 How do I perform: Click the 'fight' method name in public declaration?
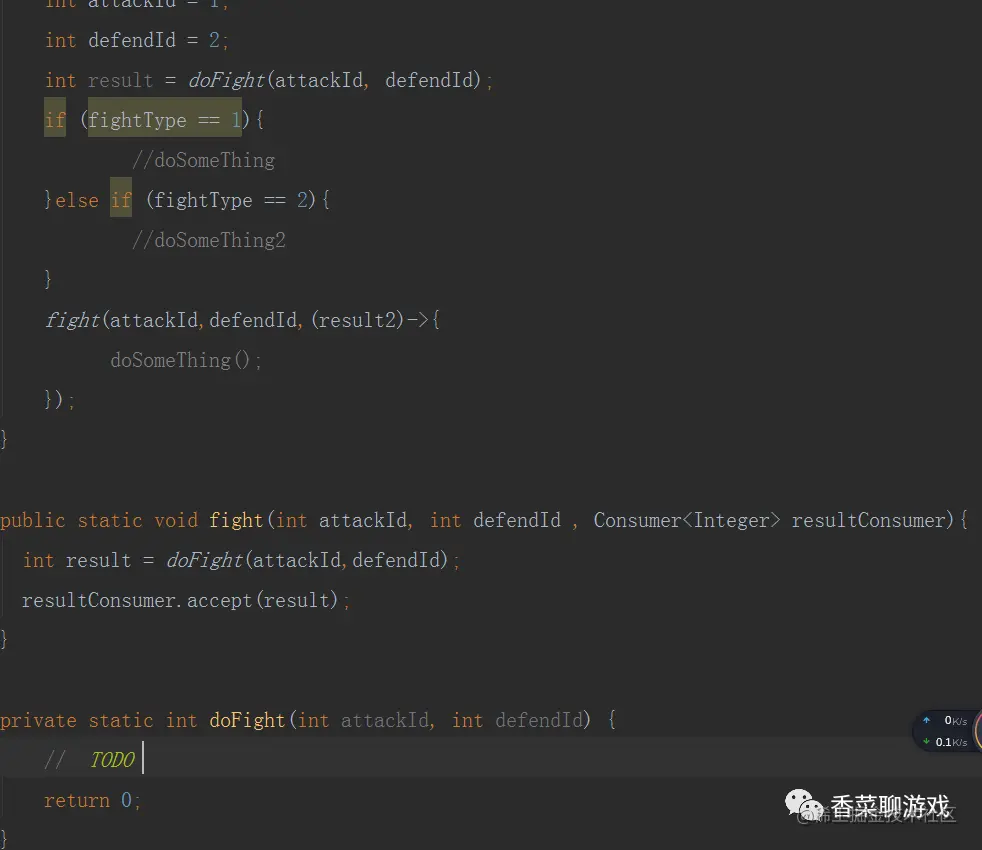click(x=236, y=520)
